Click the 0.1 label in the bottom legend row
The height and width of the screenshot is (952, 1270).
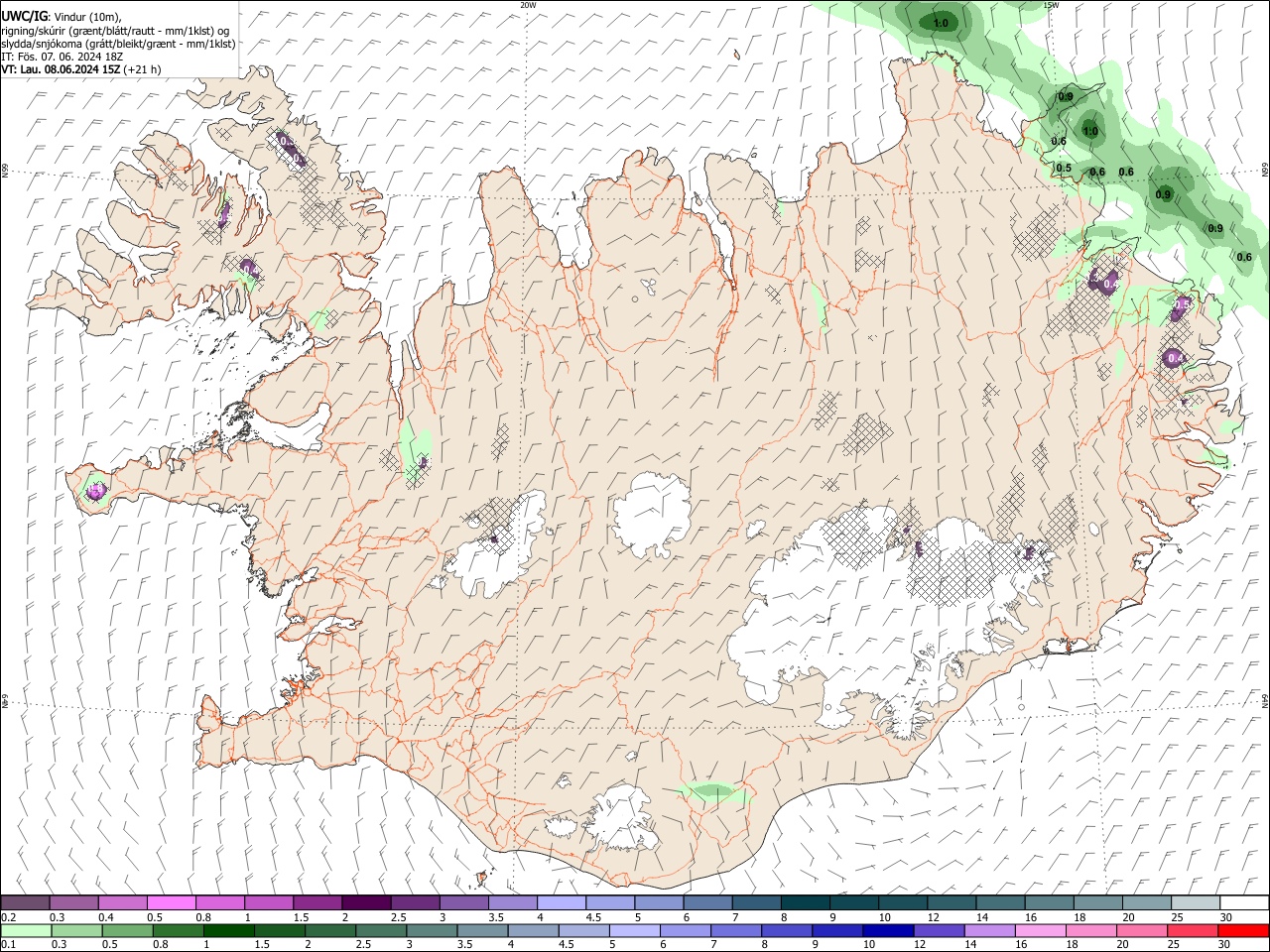(x=8, y=944)
